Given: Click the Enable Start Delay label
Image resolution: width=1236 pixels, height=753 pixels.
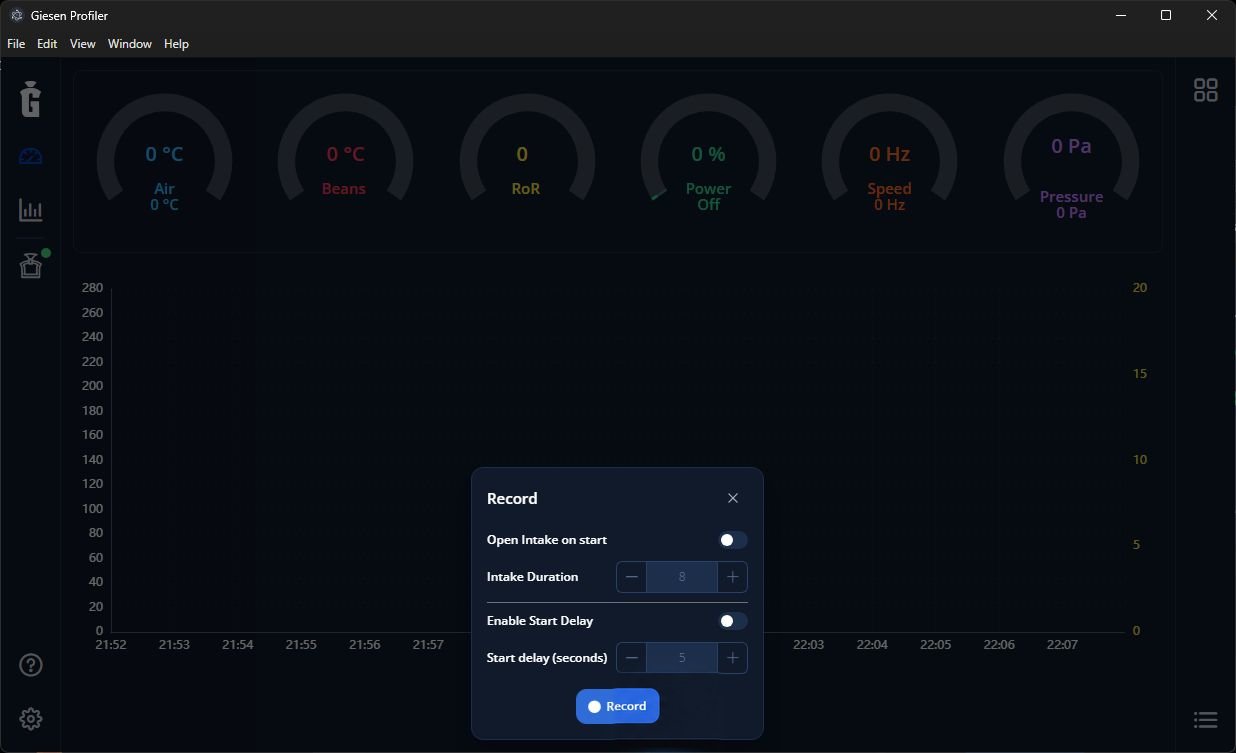Looking at the screenshot, I should [x=540, y=621].
